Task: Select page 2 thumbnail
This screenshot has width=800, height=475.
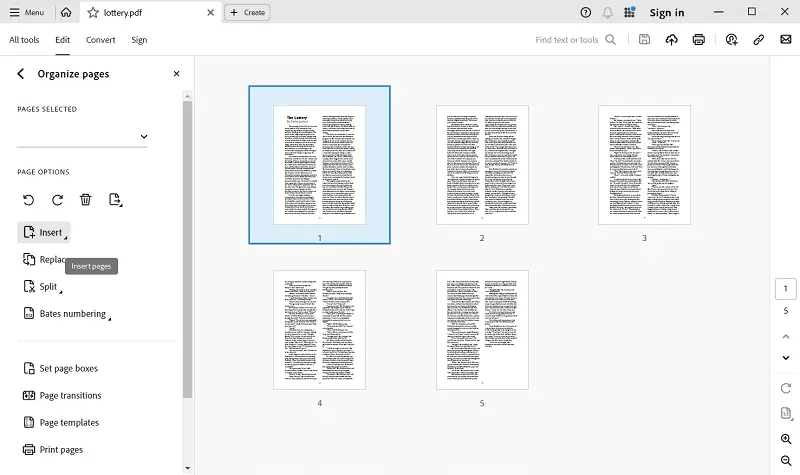Action: (x=482, y=165)
